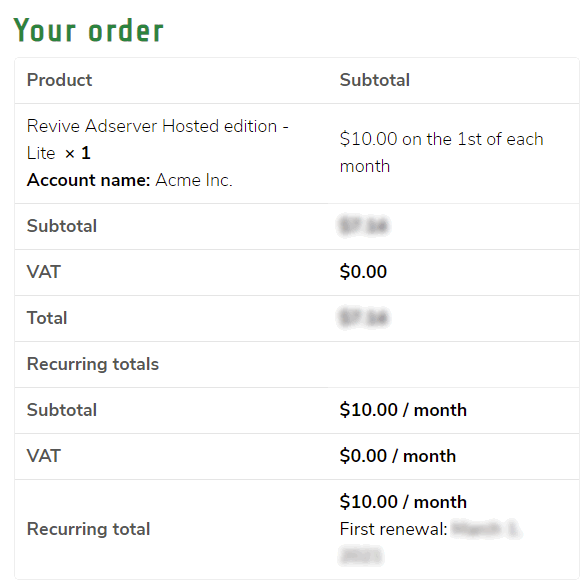Click the '$0.00' VAT amount

pos(363,272)
